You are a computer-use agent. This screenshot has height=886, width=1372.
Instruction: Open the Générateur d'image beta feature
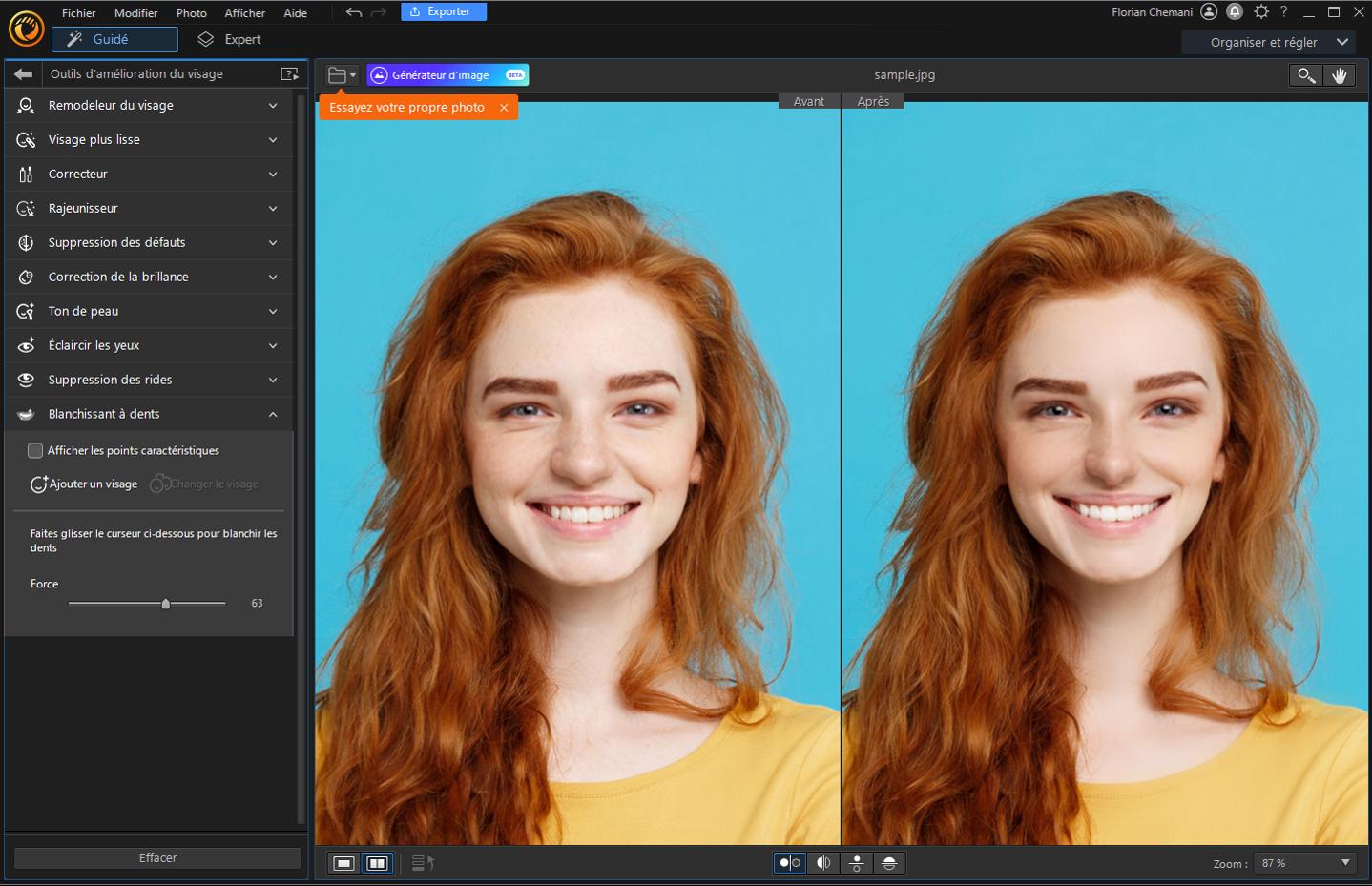click(x=447, y=75)
